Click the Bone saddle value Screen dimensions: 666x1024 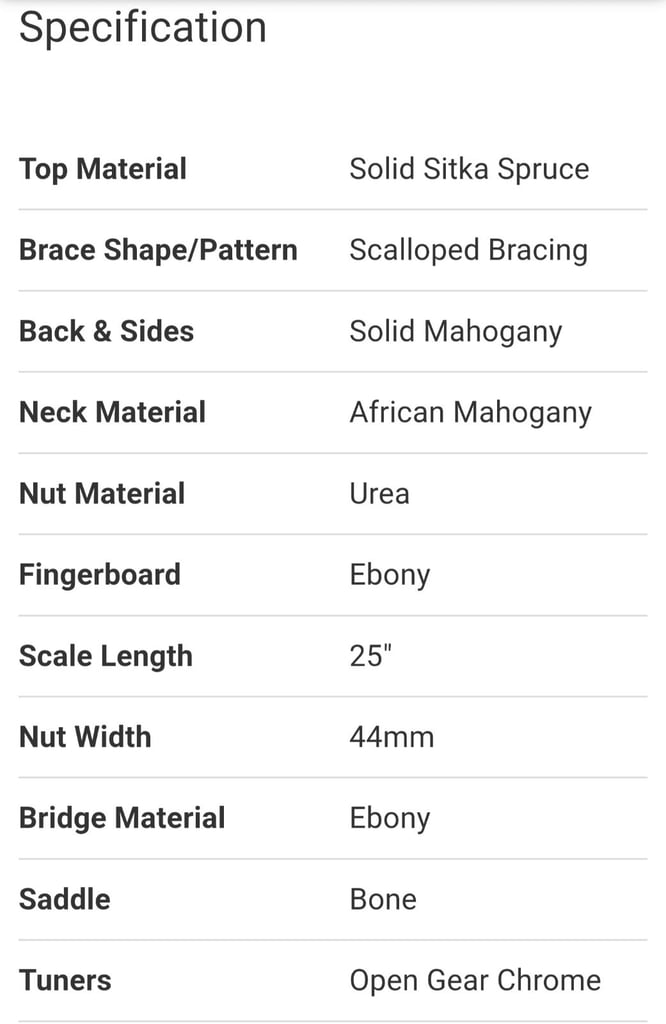pyautogui.click(x=383, y=899)
